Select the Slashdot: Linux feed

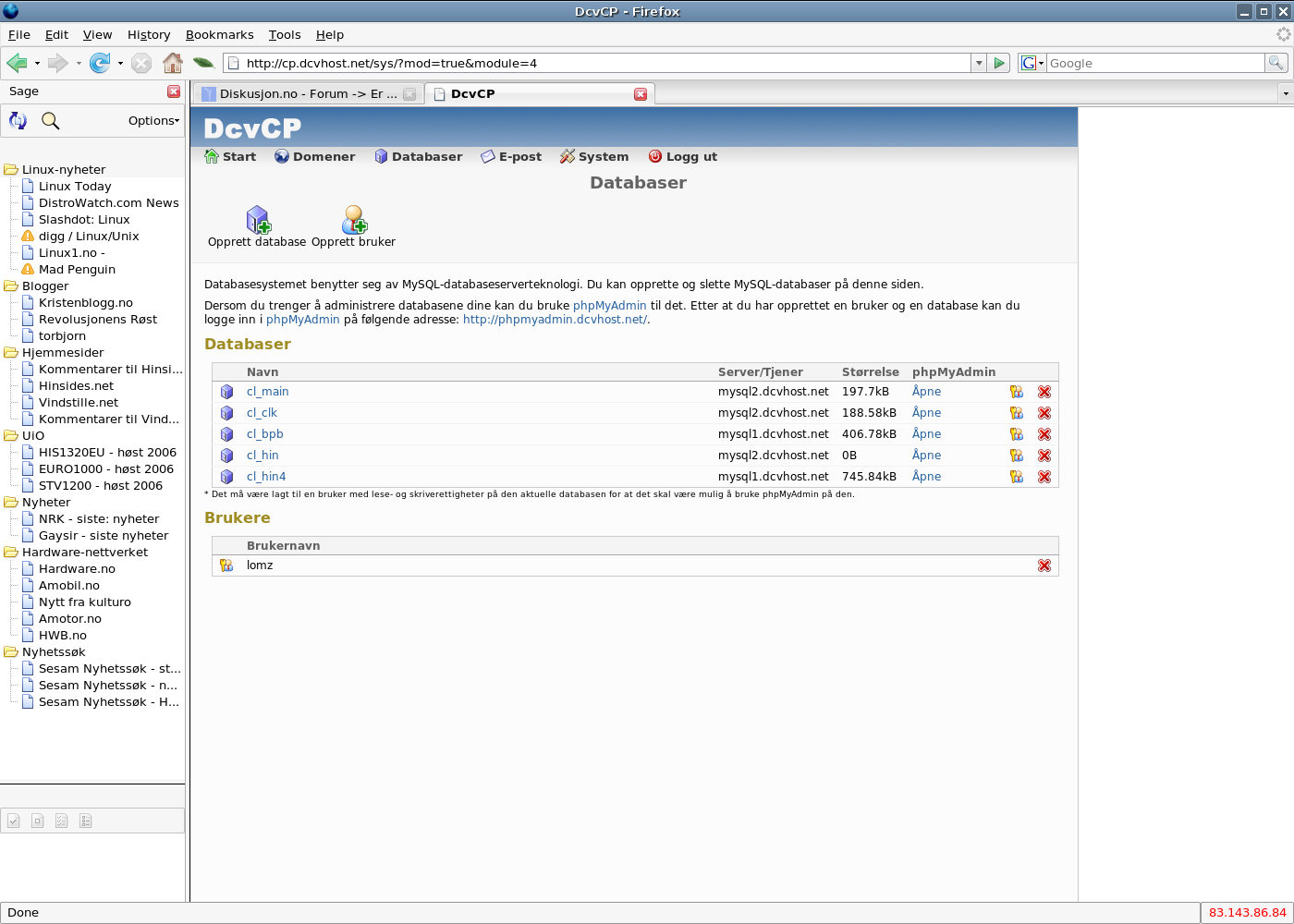[84, 220]
